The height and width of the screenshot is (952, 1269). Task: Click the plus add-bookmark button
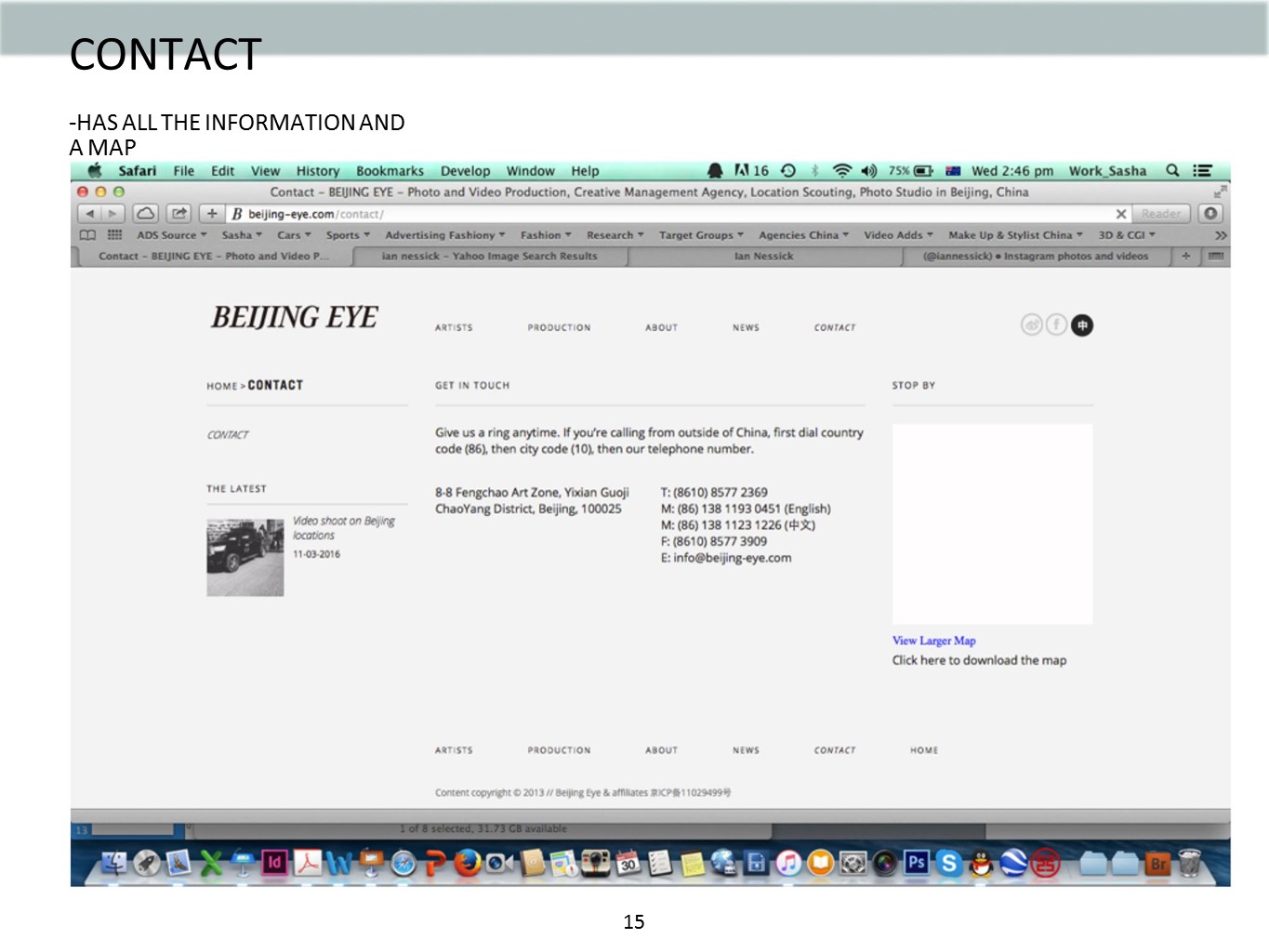coord(212,214)
